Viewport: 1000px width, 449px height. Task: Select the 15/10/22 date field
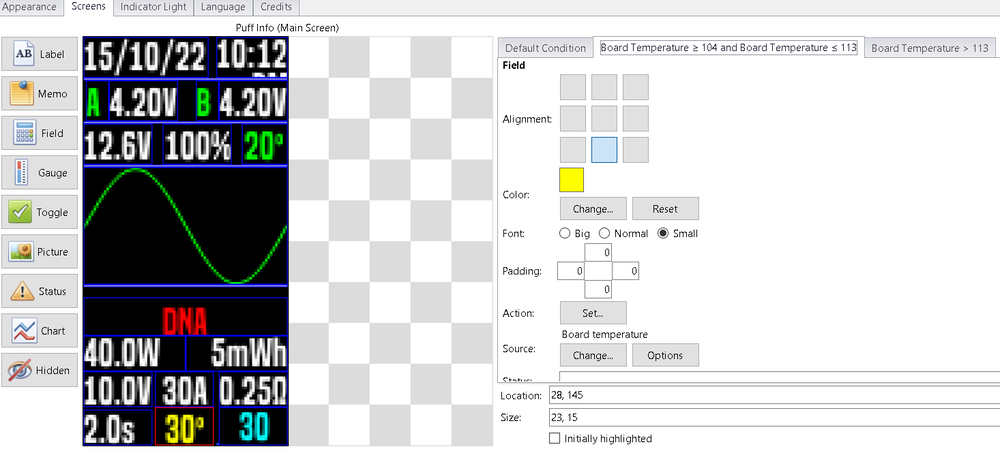point(146,58)
